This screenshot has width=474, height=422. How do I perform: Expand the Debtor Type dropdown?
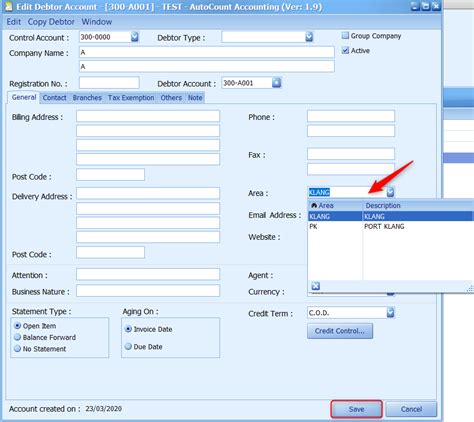(309, 37)
